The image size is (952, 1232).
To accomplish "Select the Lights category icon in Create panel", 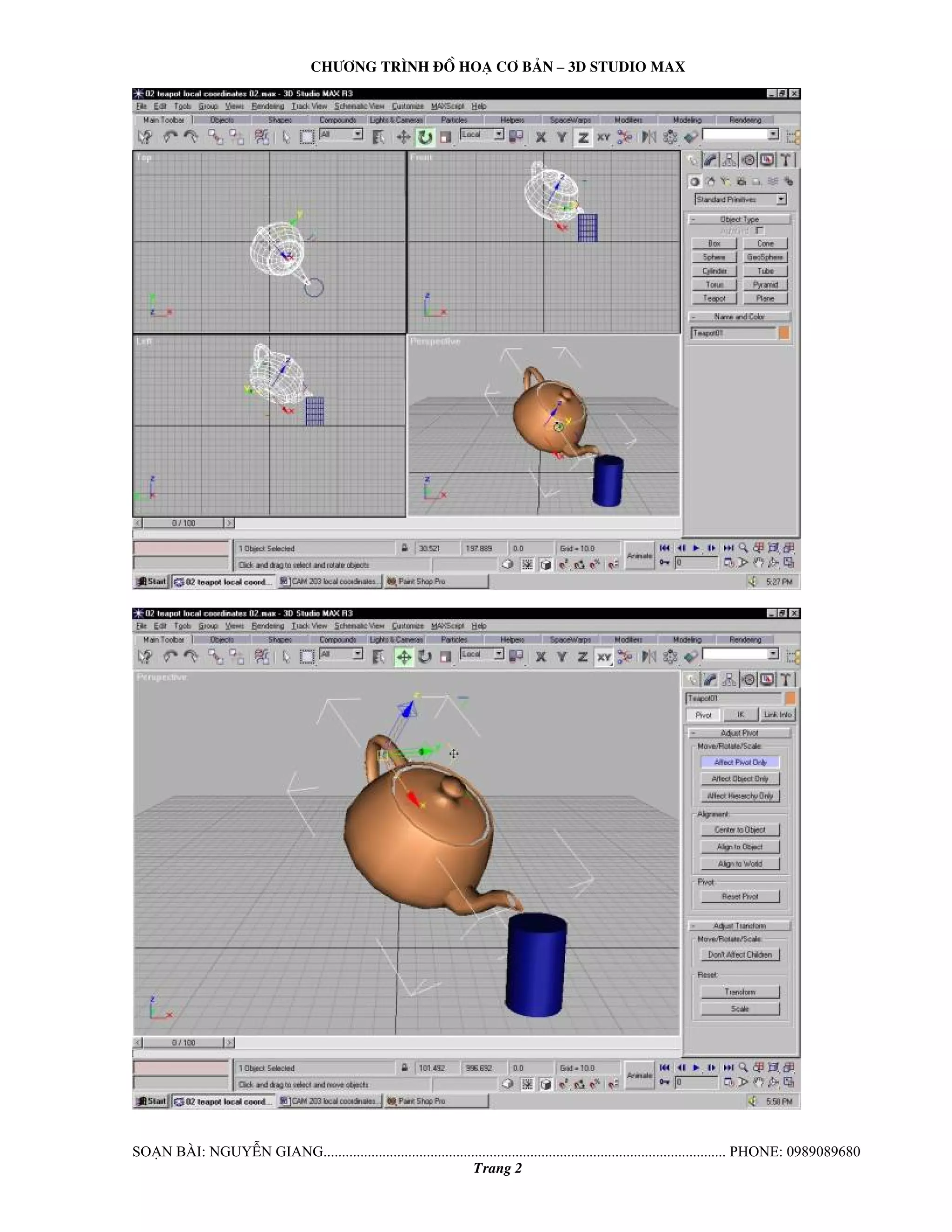I will (726, 182).
